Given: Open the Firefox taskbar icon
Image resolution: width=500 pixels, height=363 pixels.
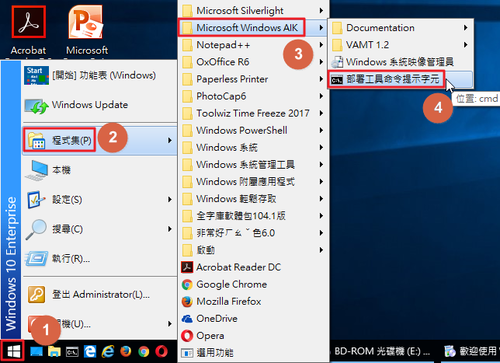Looking at the screenshot, I should pyautogui.click(x=126, y=351).
